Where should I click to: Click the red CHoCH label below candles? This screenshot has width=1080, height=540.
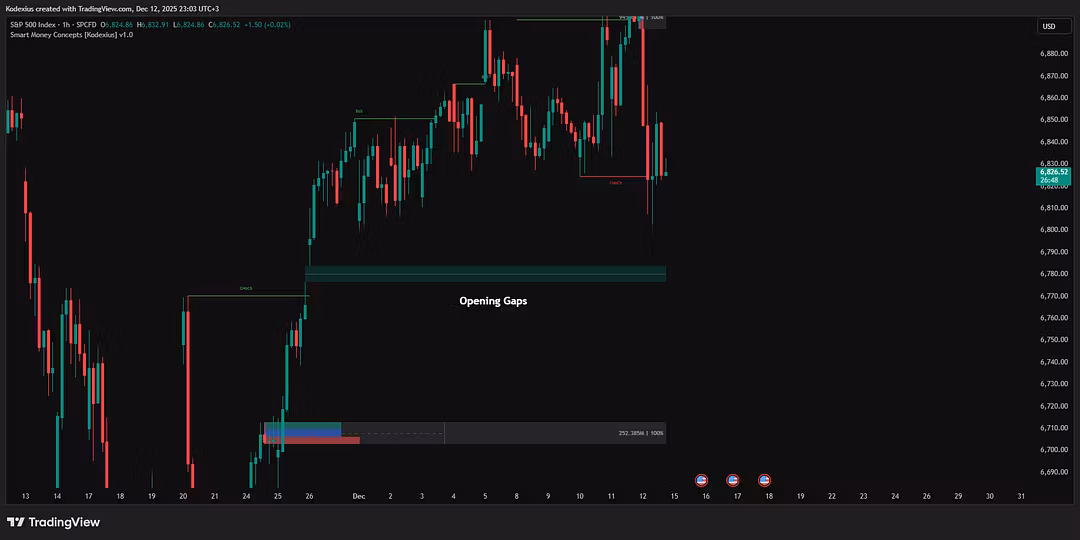(x=616, y=183)
